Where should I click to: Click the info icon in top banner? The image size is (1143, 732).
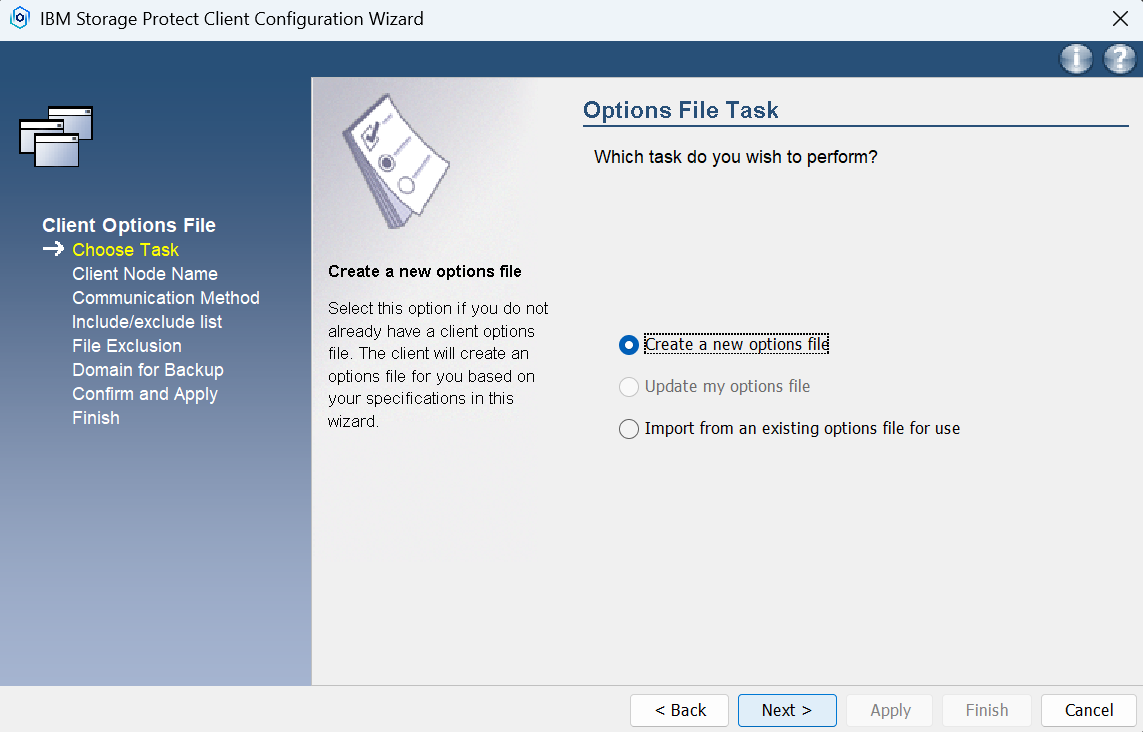coord(1076,60)
